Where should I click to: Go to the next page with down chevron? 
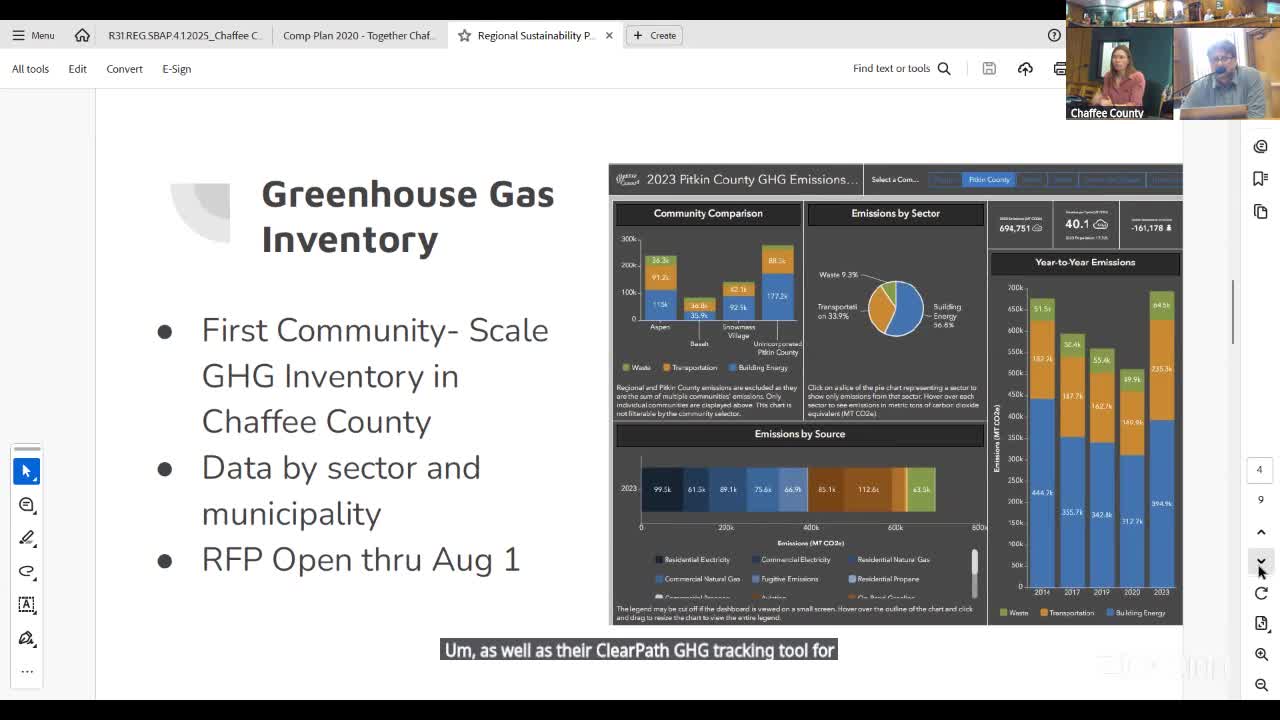(1261, 563)
